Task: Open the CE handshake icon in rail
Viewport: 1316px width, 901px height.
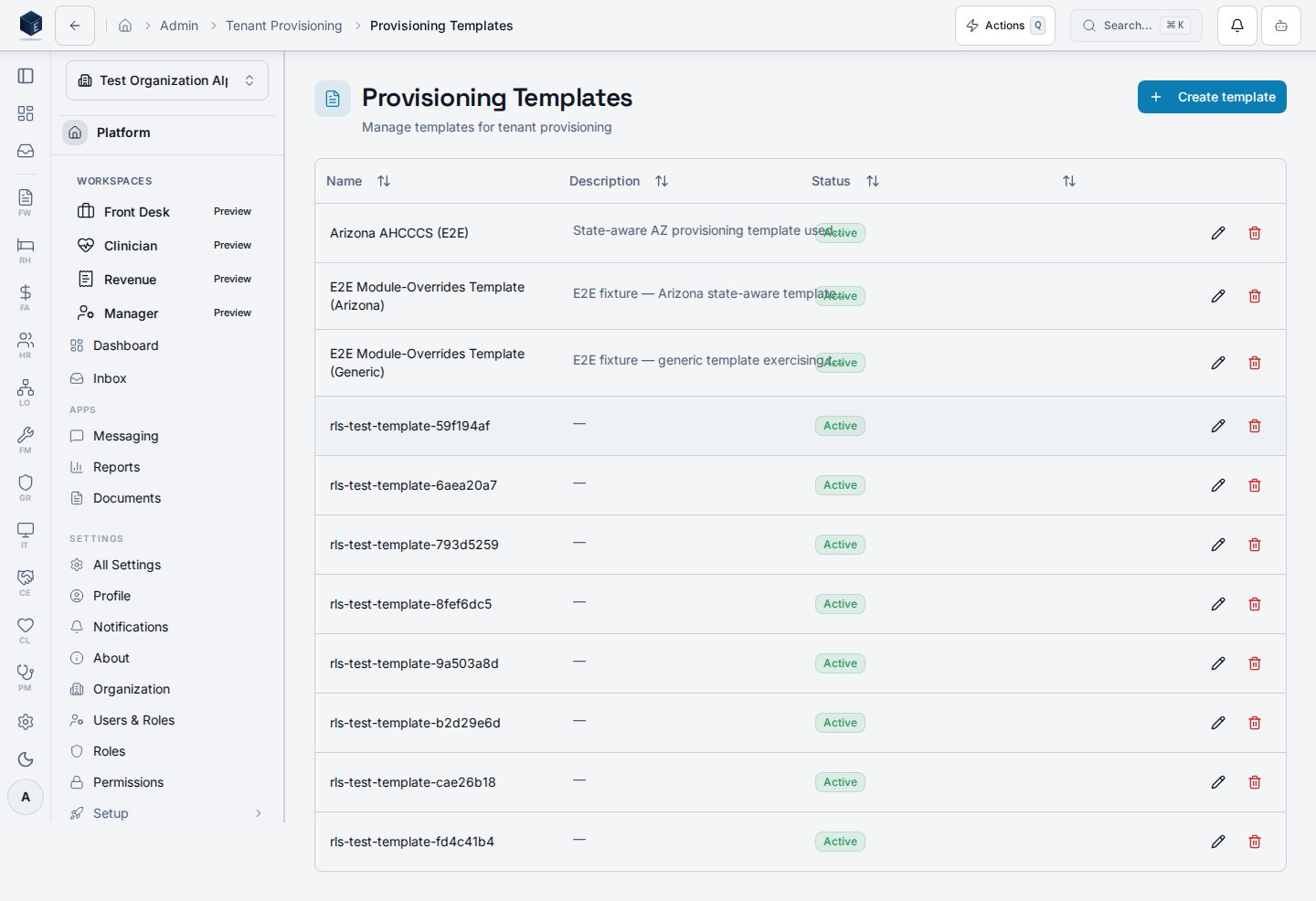Action: pos(26,582)
